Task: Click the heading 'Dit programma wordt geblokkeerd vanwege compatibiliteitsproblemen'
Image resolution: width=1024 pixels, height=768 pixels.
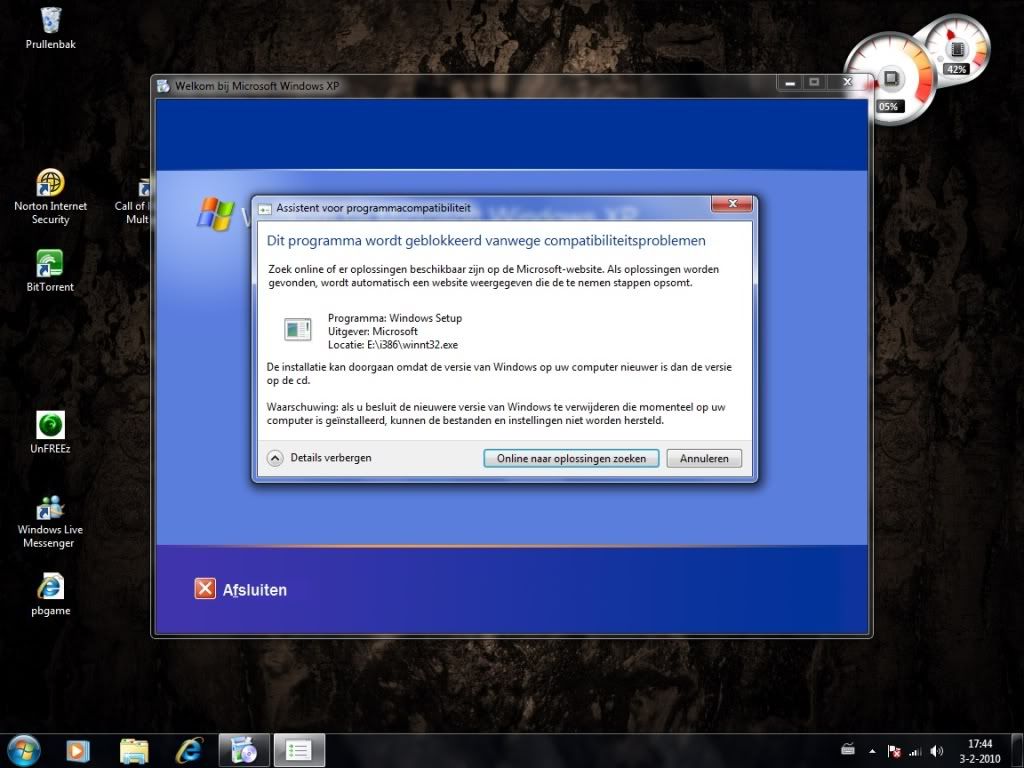Action: (486, 240)
